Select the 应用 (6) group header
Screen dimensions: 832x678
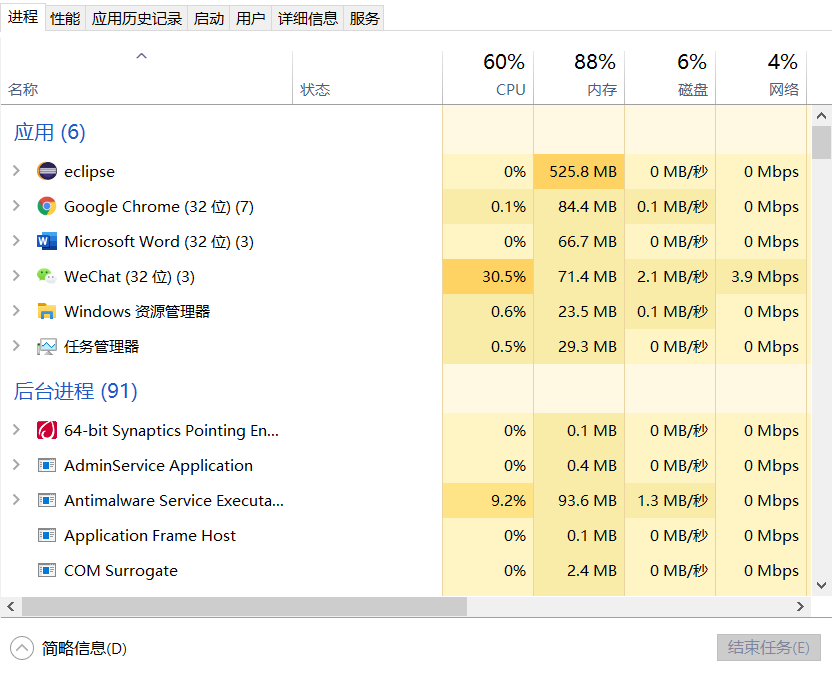tap(49, 132)
